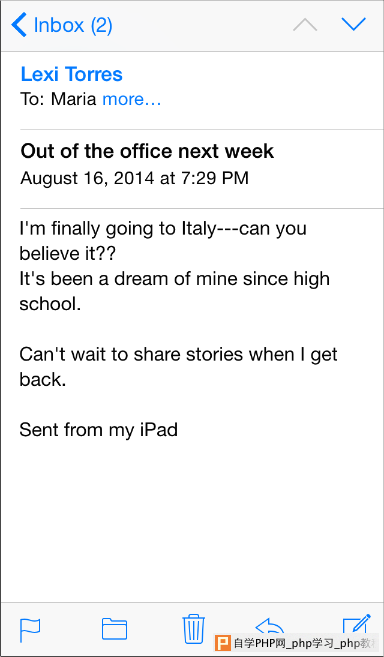Tap the first paragraph about Italy
The image size is (384, 657).
[163, 242]
